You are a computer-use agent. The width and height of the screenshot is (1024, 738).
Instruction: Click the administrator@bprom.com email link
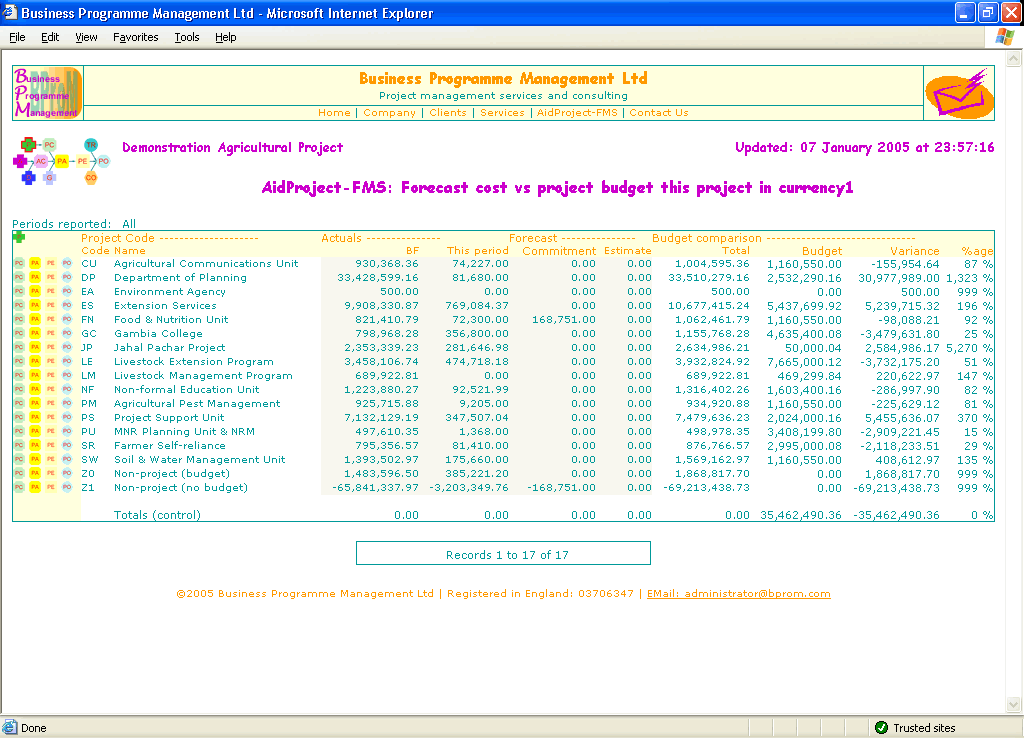point(739,594)
